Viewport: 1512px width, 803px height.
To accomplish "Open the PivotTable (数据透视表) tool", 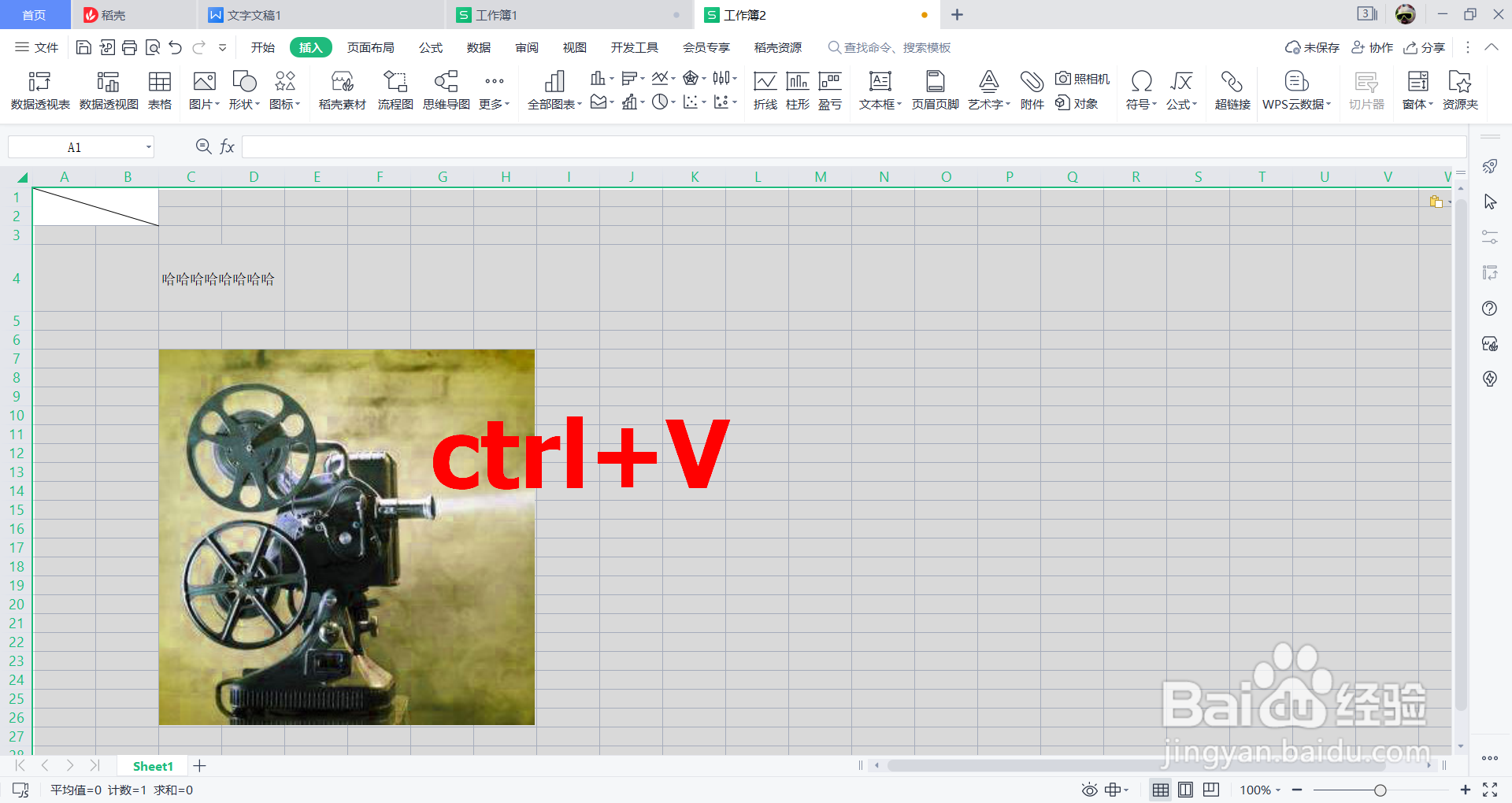I will click(x=40, y=90).
